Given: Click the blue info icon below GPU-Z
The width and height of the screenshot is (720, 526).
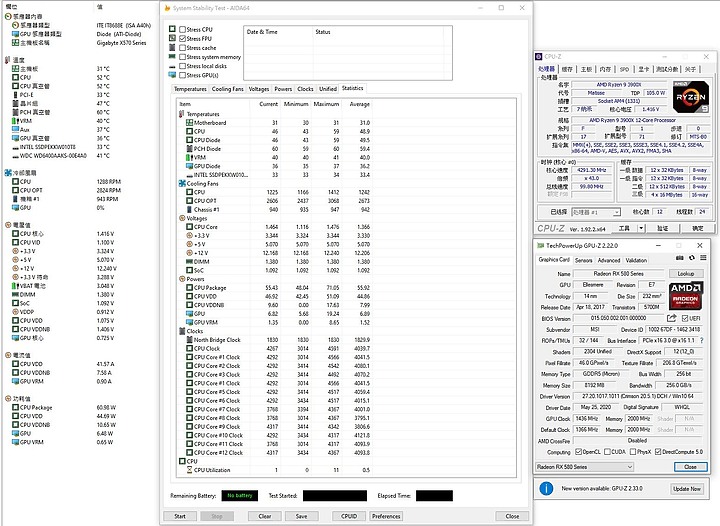Looking at the screenshot, I should coord(546,488).
